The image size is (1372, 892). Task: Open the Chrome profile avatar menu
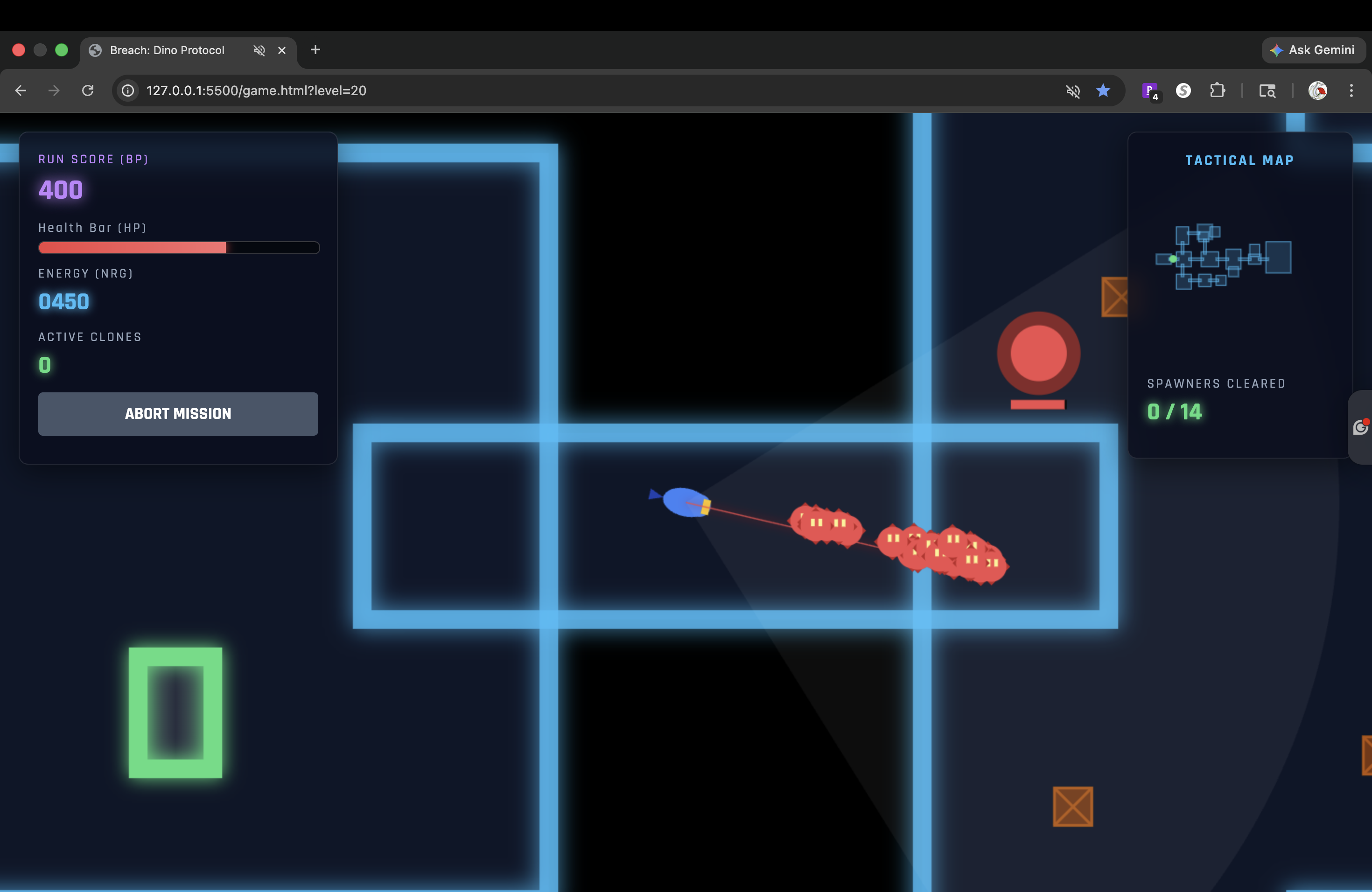1317,91
